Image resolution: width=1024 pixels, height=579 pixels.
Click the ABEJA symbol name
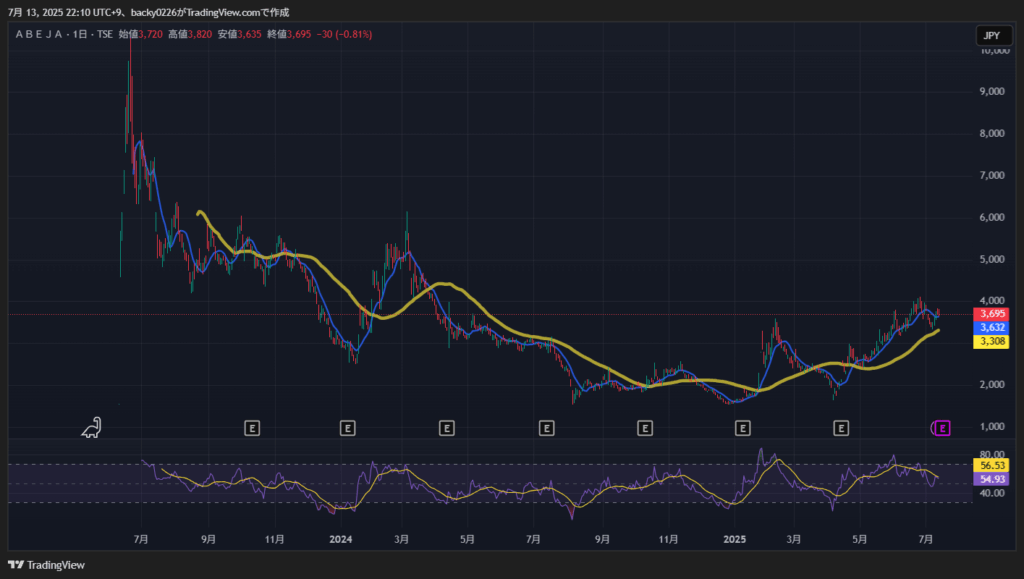(39, 34)
